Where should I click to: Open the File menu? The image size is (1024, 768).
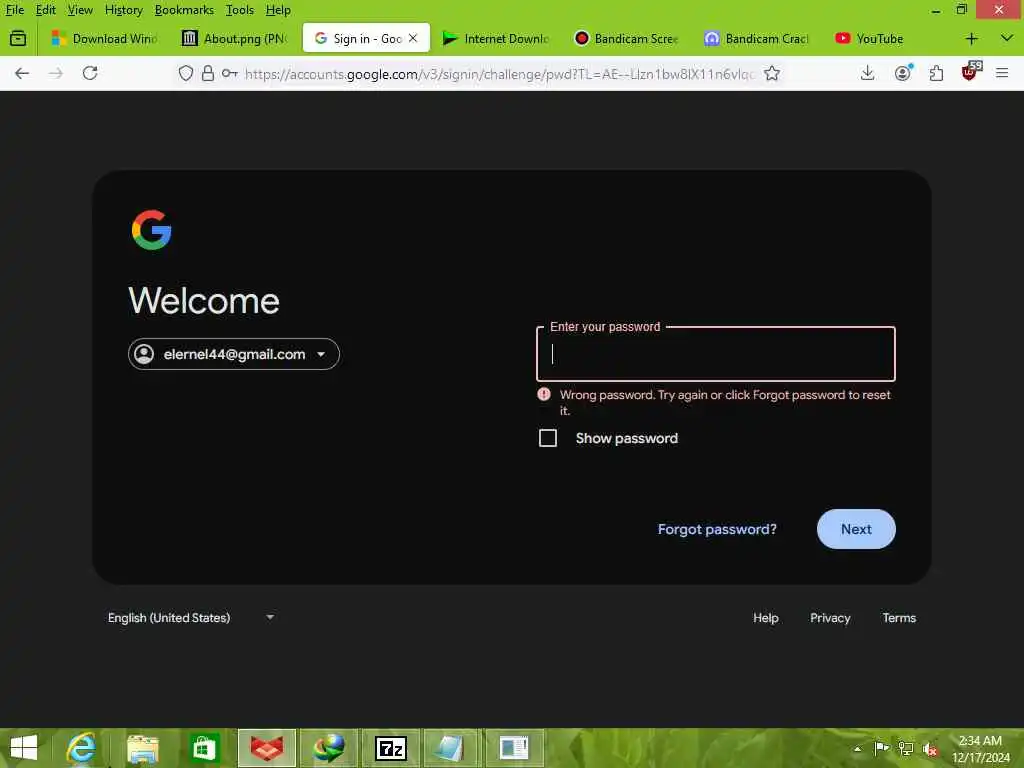(14, 10)
